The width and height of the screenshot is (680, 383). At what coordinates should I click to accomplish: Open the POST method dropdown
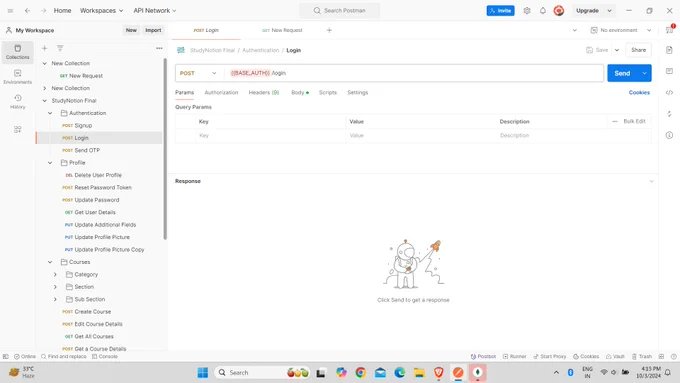coord(198,73)
